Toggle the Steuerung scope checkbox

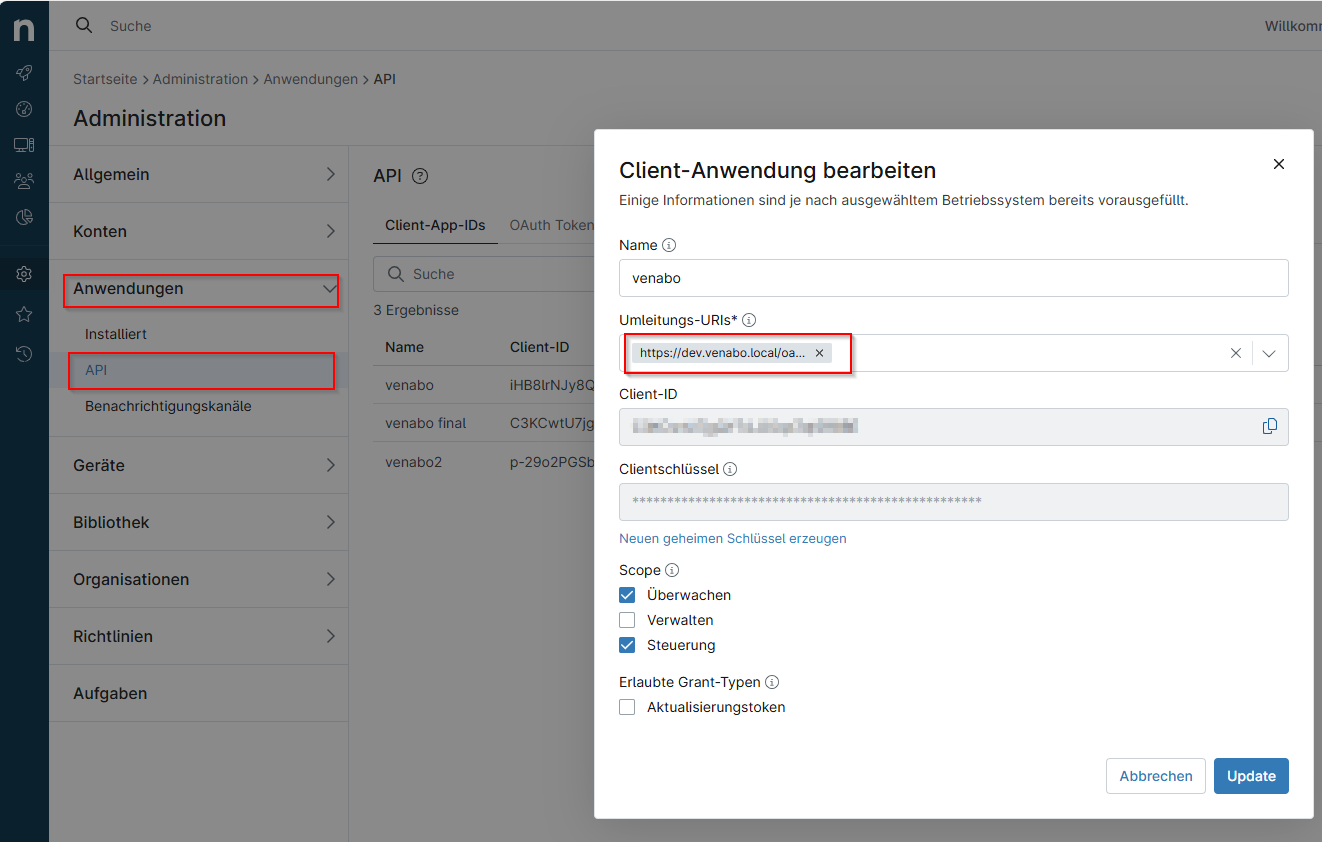pyautogui.click(x=627, y=645)
